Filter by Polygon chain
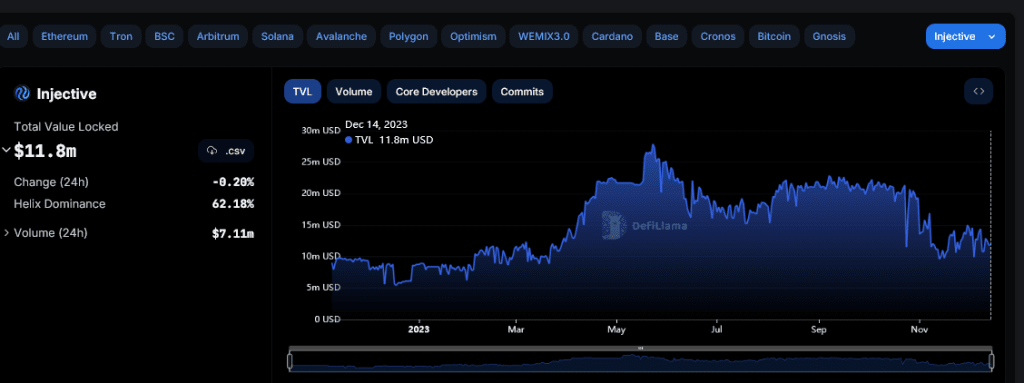 [x=409, y=37]
